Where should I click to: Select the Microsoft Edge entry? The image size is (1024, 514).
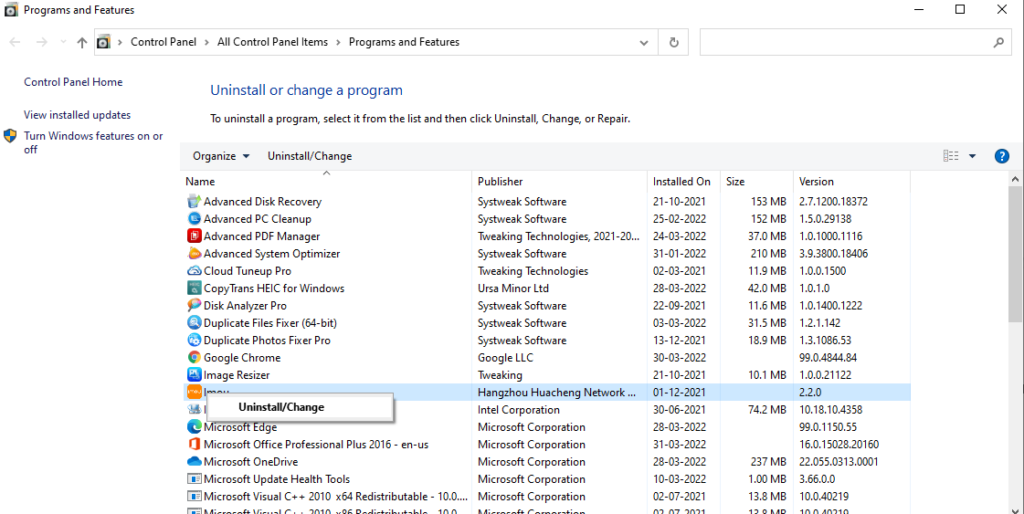coord(545,426)
